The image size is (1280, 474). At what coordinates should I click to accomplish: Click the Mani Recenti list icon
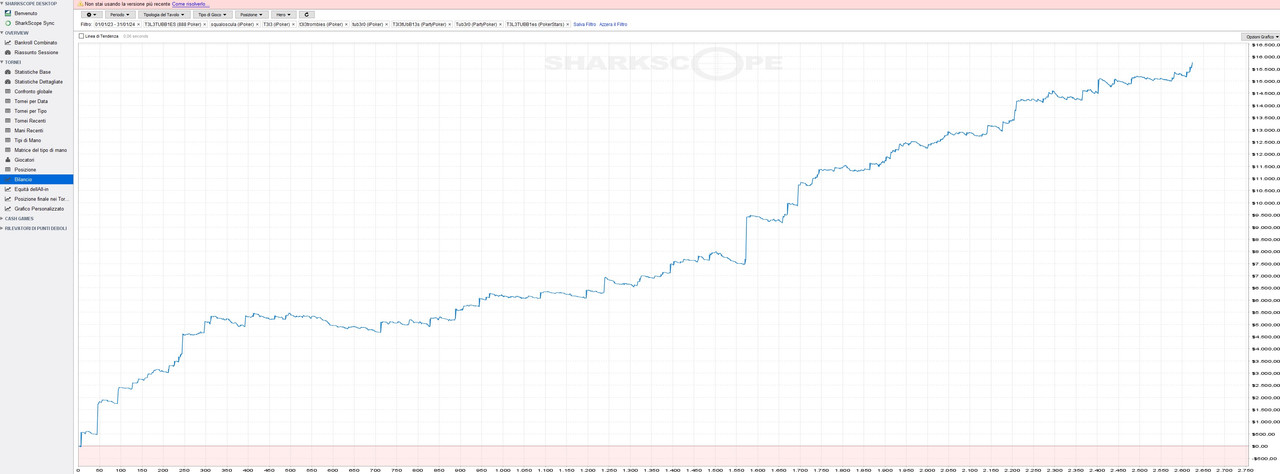pyautogui.click(x=8, y=130)
